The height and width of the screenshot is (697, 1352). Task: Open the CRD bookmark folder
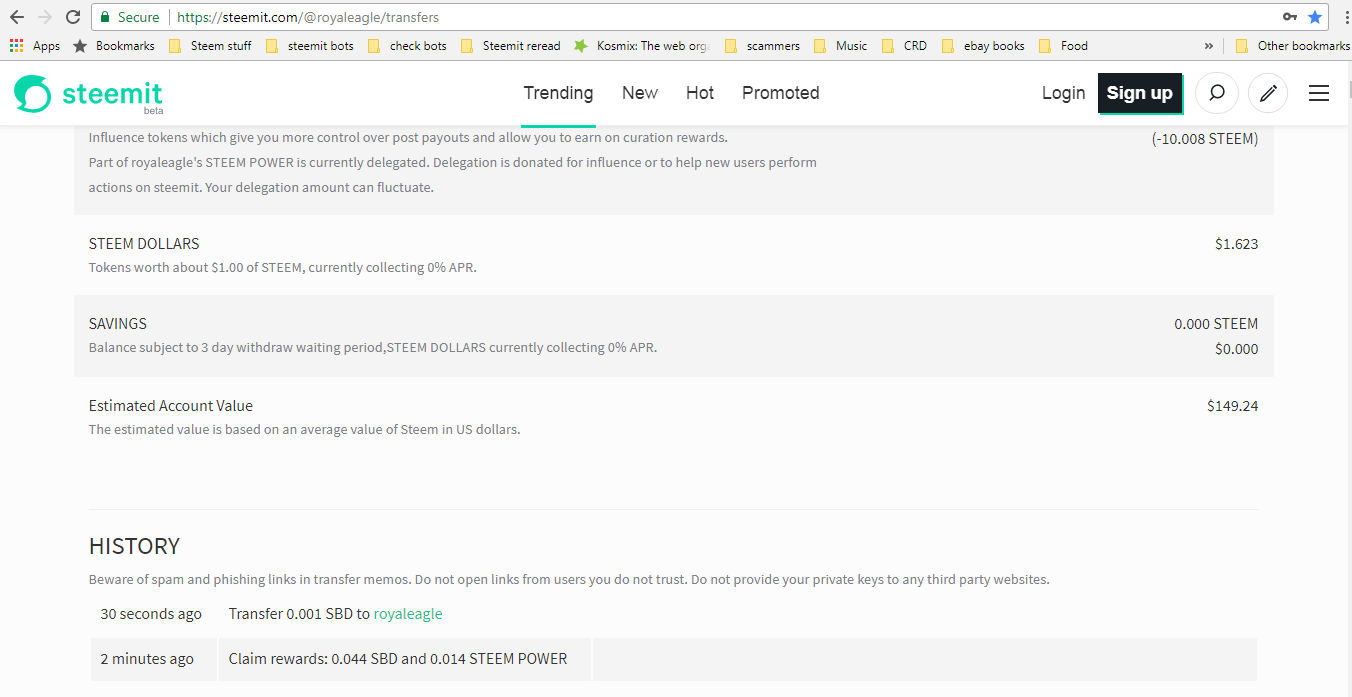[x=904, y=46]
